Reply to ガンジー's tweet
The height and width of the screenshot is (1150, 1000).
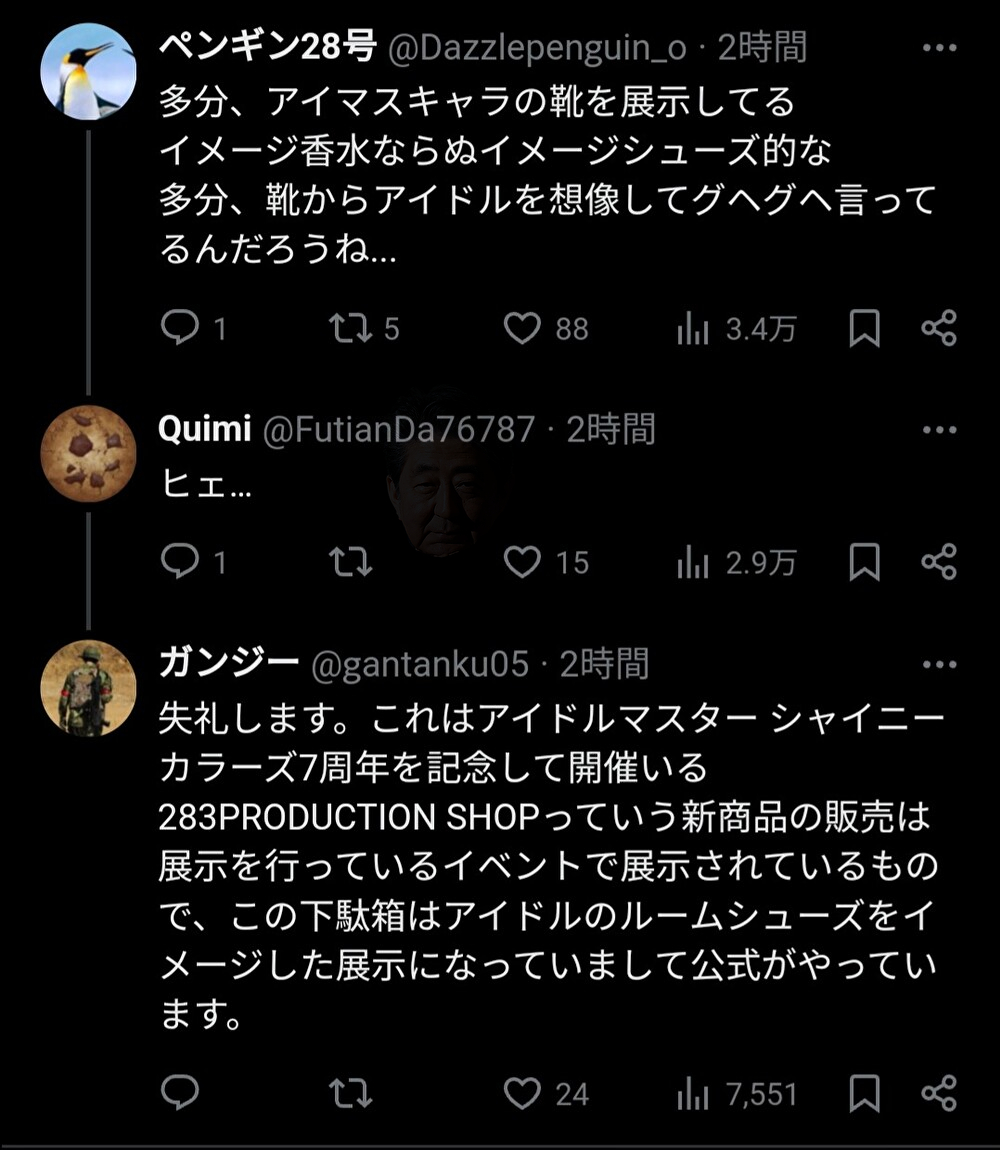click(x=180, y=1093)
